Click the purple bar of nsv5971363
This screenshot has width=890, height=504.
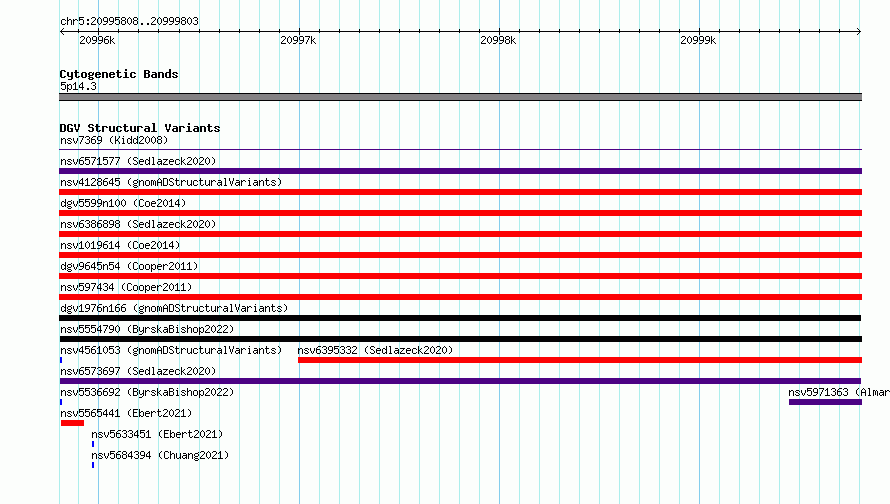(x=825, y=402)
